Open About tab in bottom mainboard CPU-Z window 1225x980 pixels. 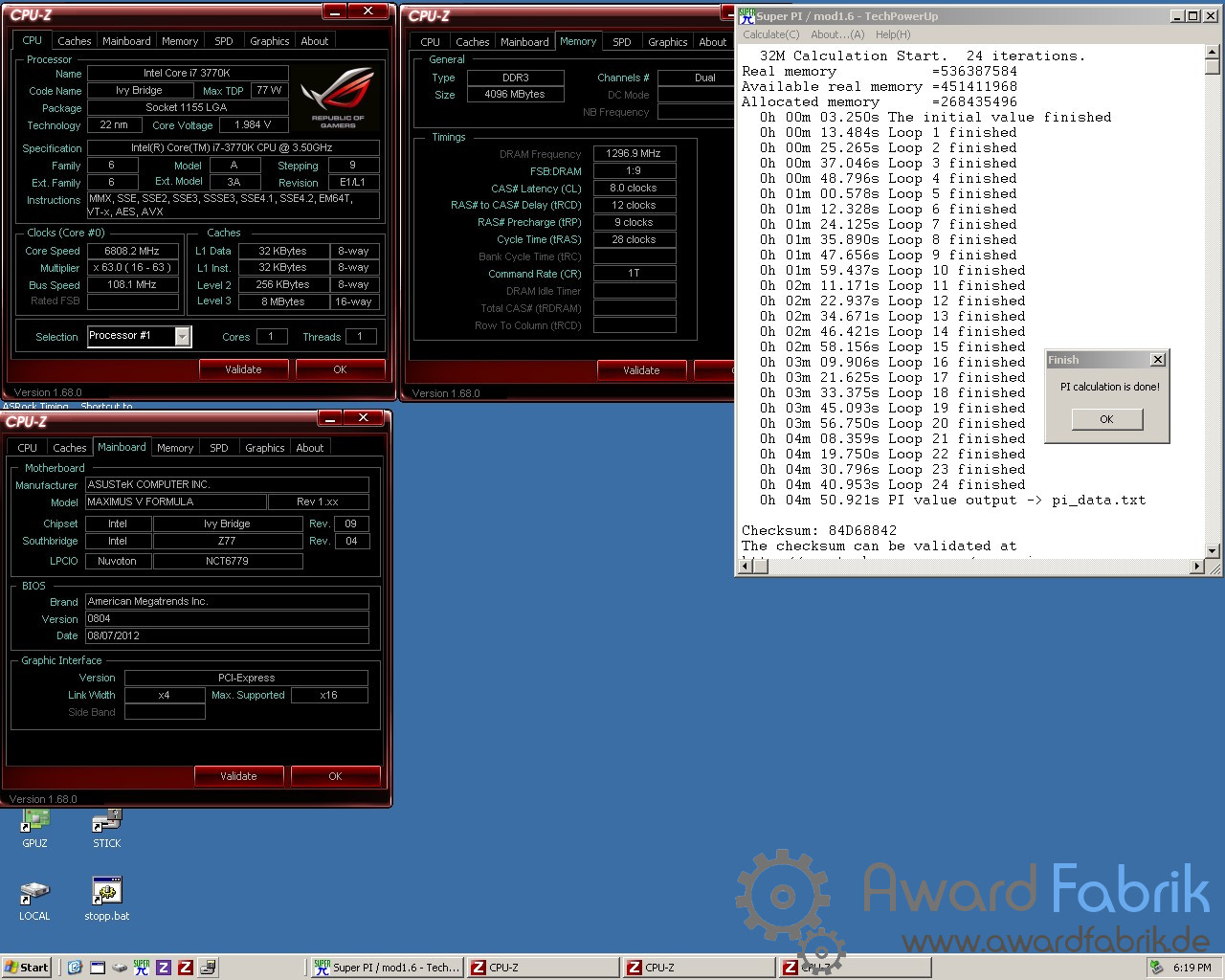309,448
